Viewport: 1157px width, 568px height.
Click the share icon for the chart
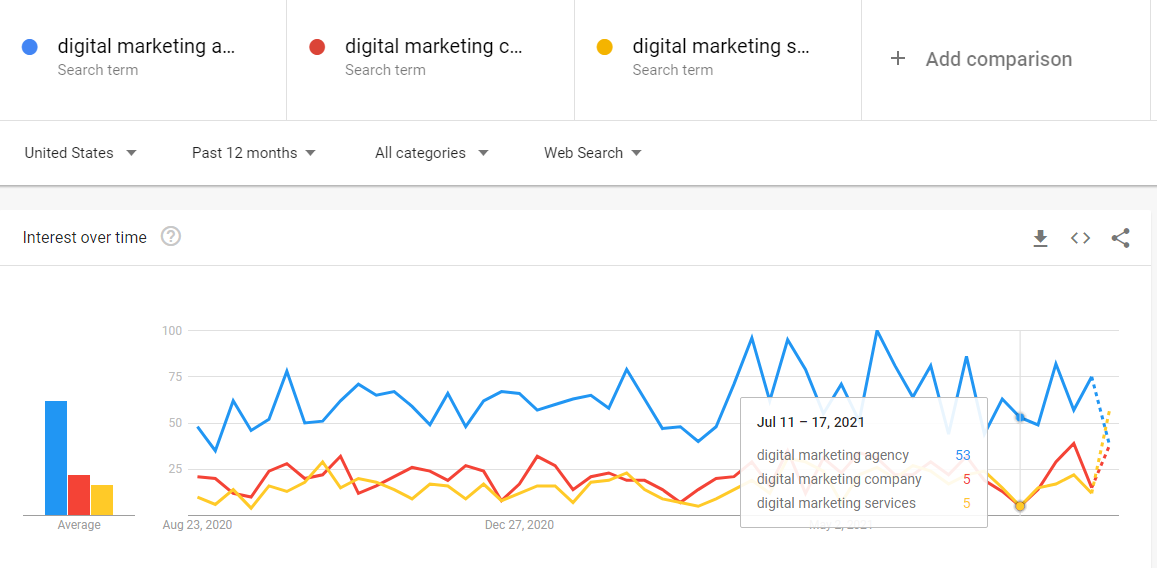[1120, 238]
